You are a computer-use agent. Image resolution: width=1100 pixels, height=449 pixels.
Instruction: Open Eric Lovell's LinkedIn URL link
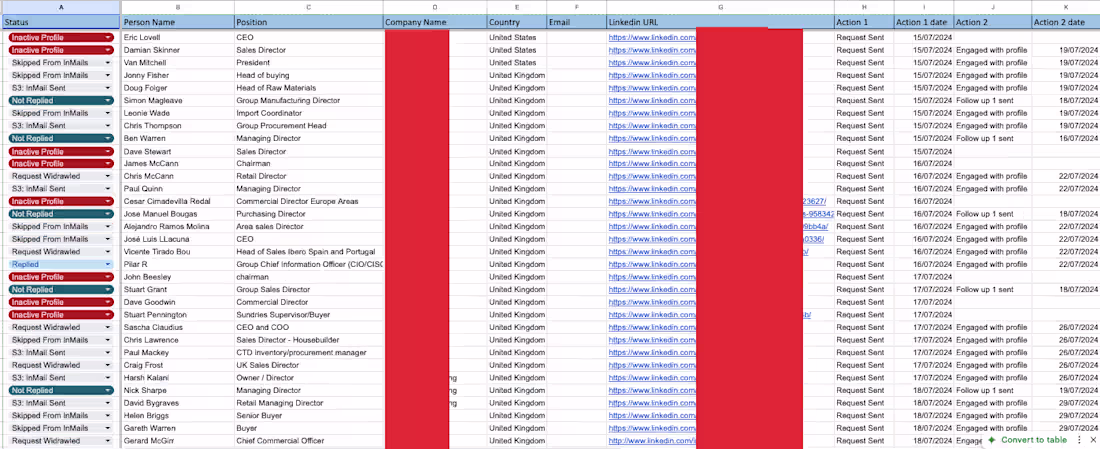point(652,37)
